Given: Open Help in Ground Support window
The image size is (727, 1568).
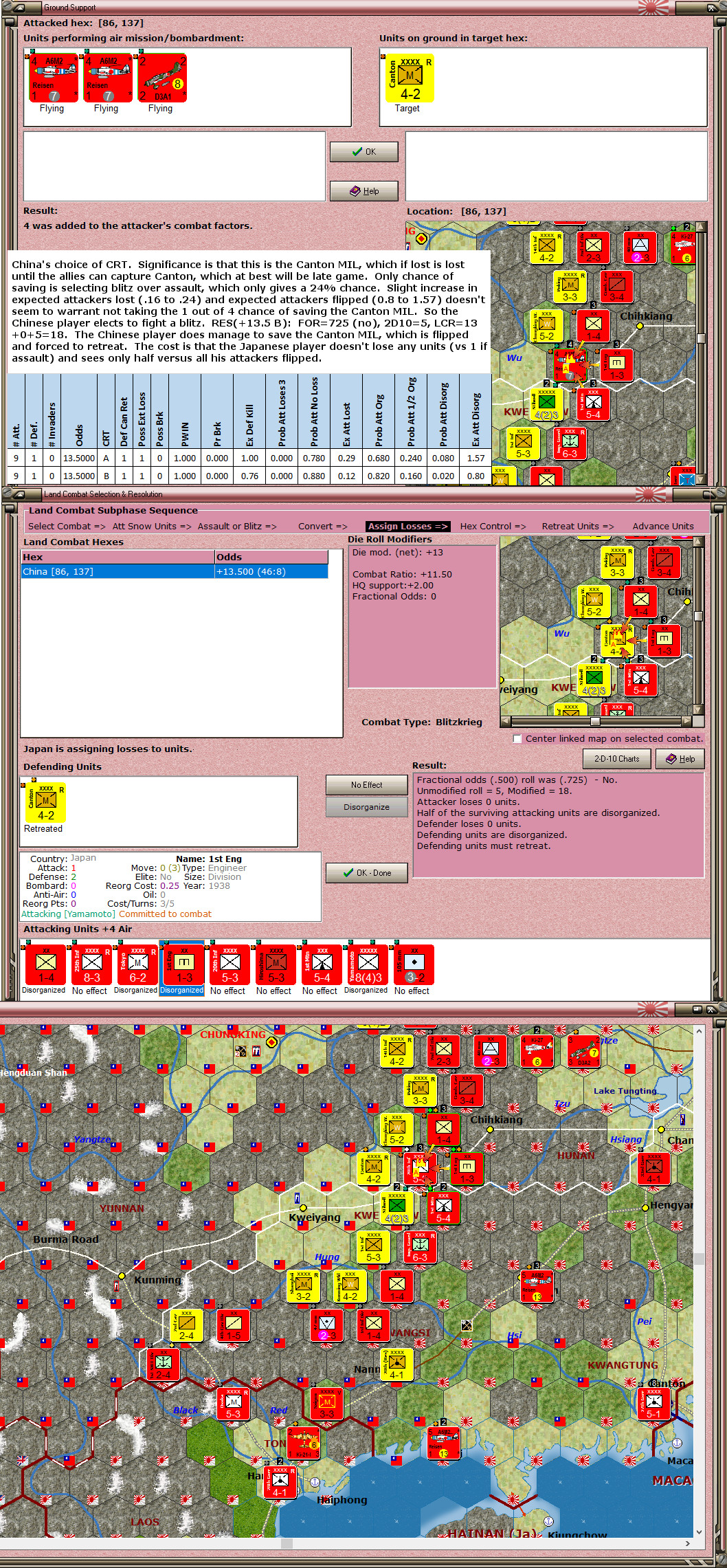Looking at the screenshot, I should (x=363, y=191).
